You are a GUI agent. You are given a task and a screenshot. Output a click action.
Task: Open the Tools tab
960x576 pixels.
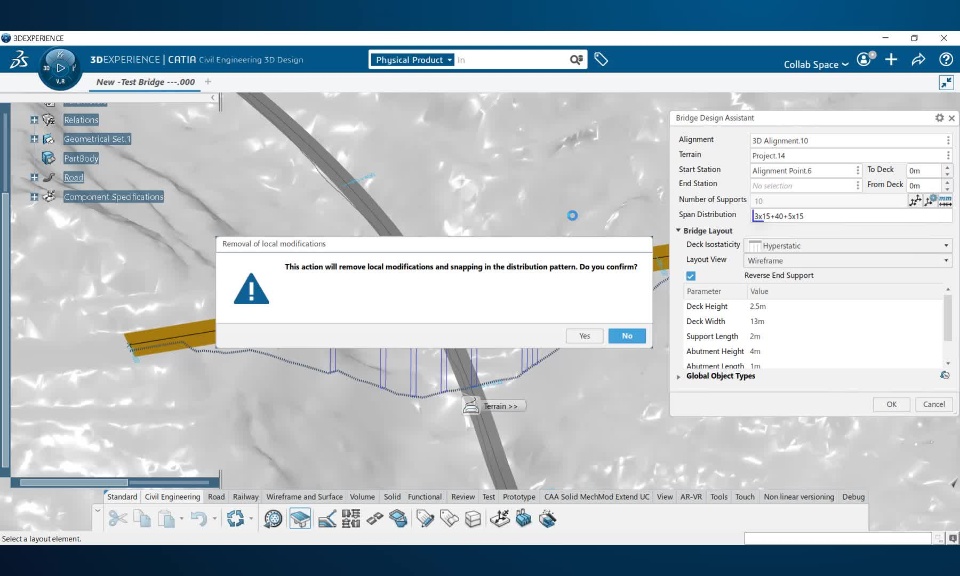pyautogui.click(x=719, y=496)
